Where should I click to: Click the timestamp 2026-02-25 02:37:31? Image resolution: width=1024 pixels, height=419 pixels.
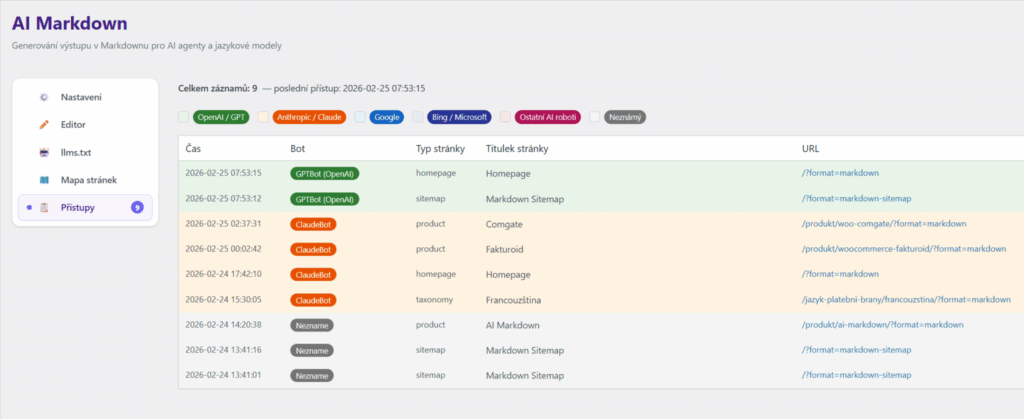coord(223,224)
